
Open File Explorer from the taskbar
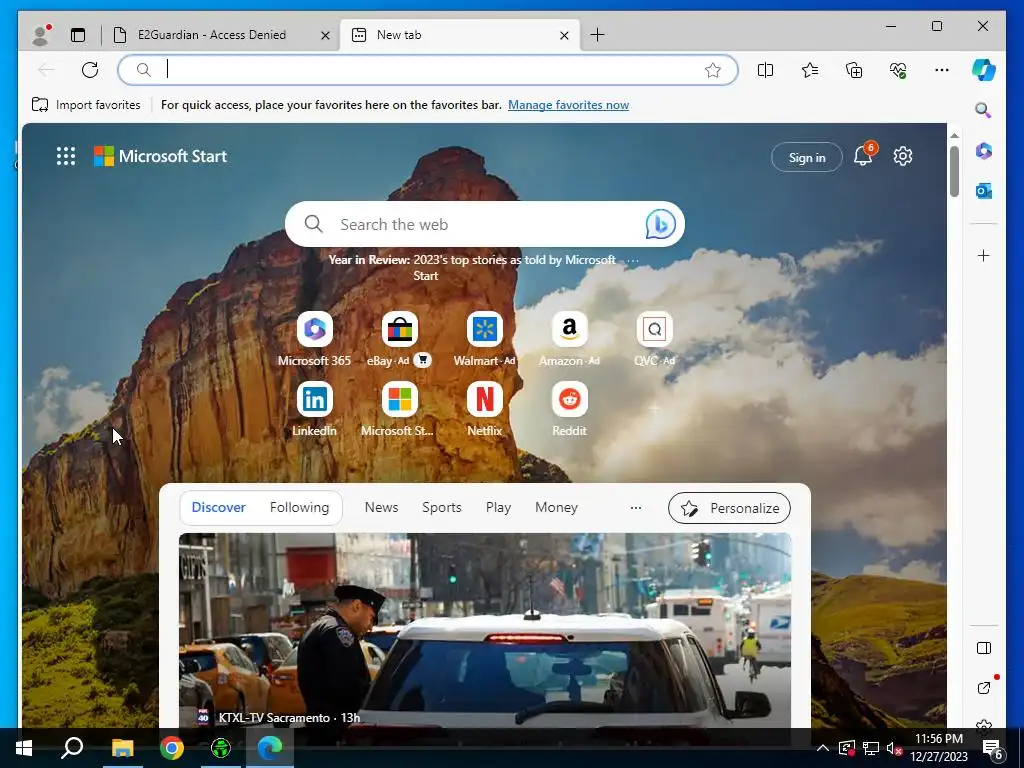click(122, 748)
